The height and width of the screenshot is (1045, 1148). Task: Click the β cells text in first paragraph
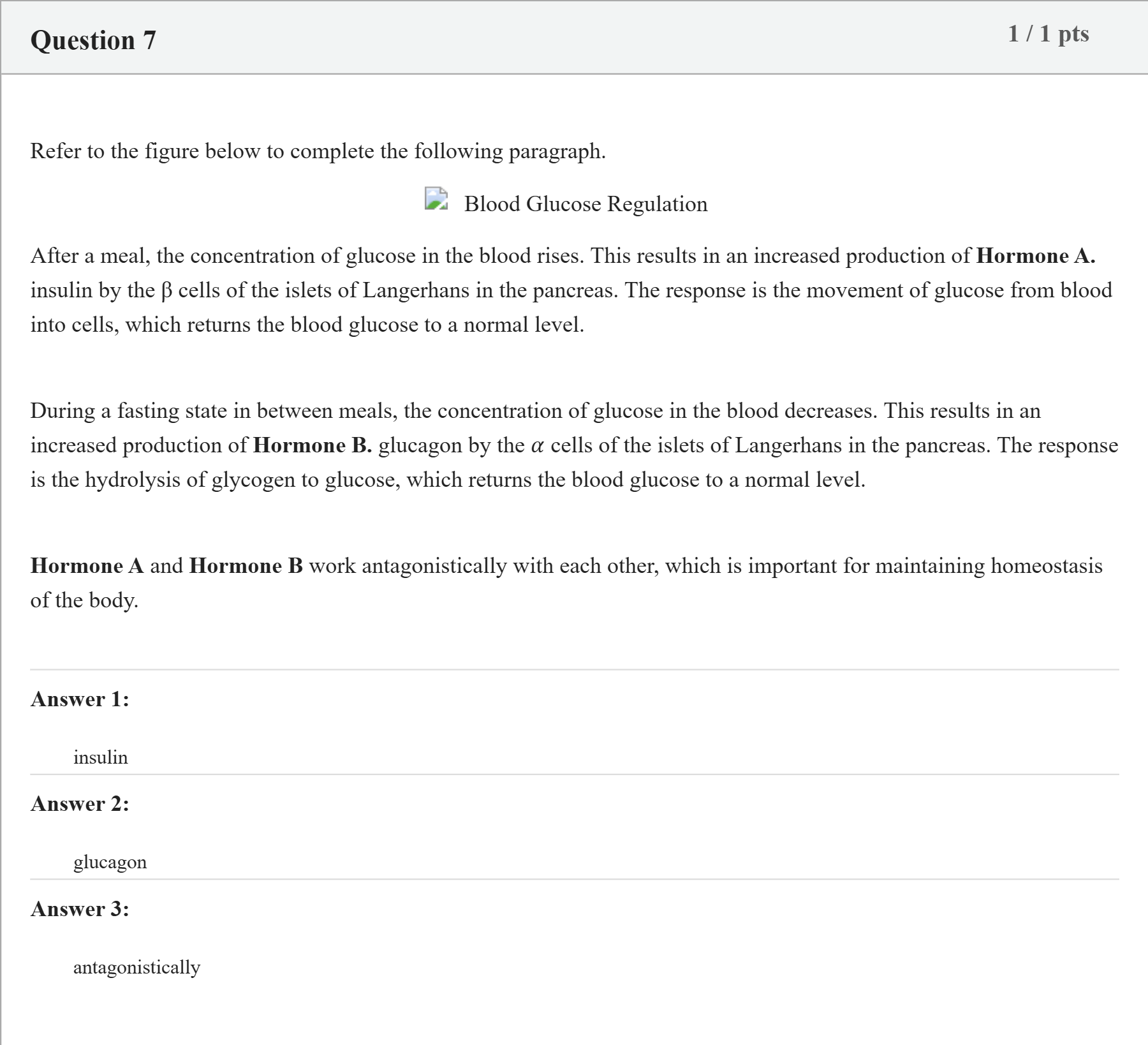click(191, 291)
